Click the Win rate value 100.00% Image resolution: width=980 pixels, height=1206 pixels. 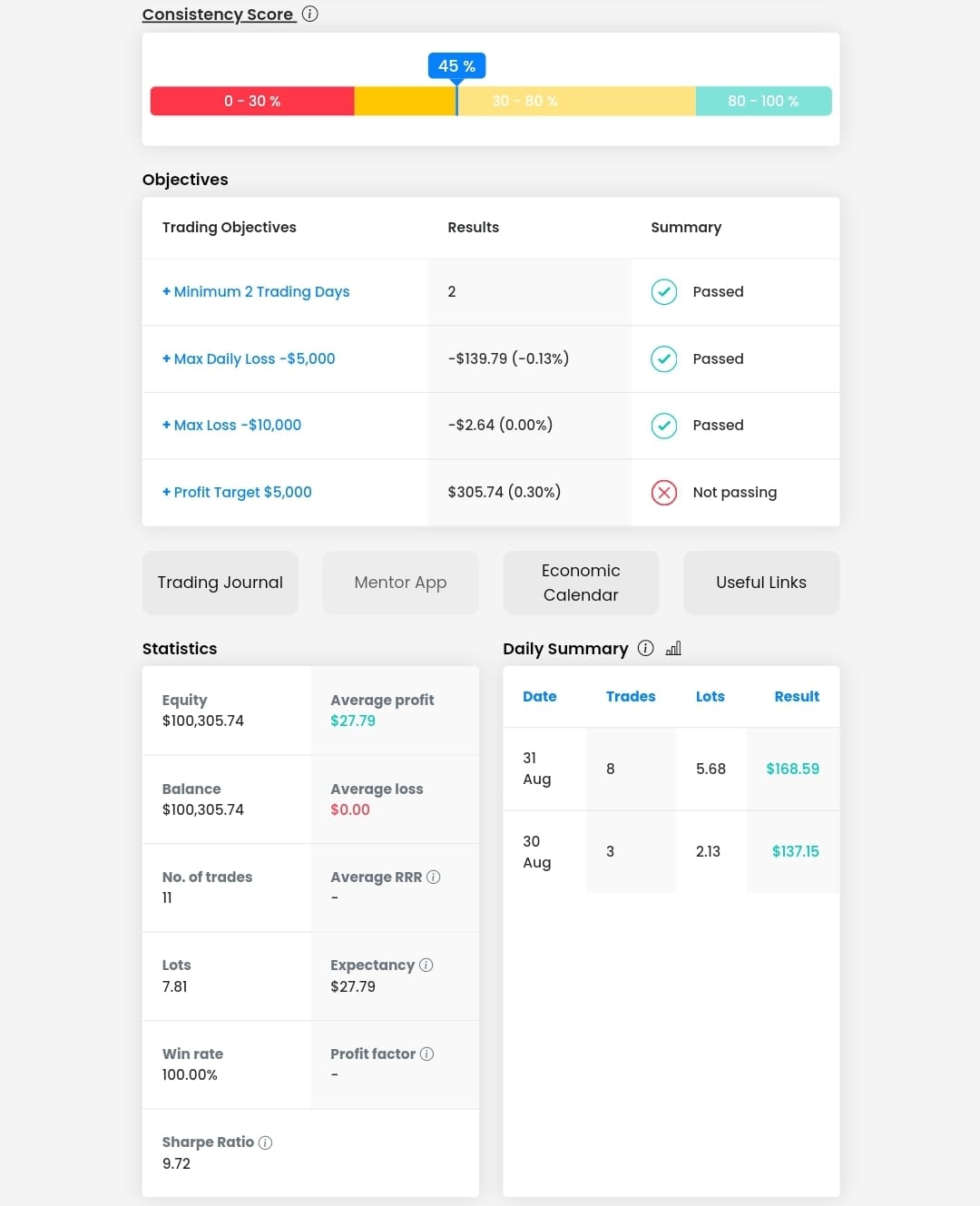190,1074
